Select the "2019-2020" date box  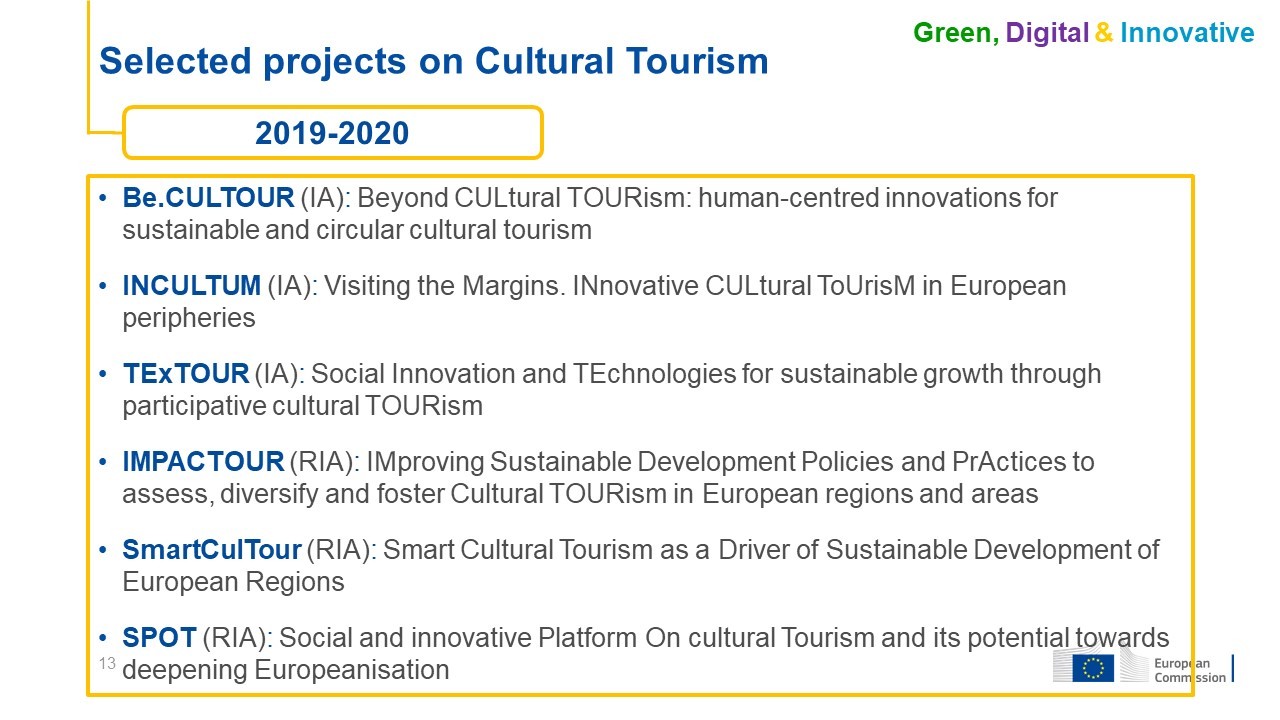(x=333, y=132)
